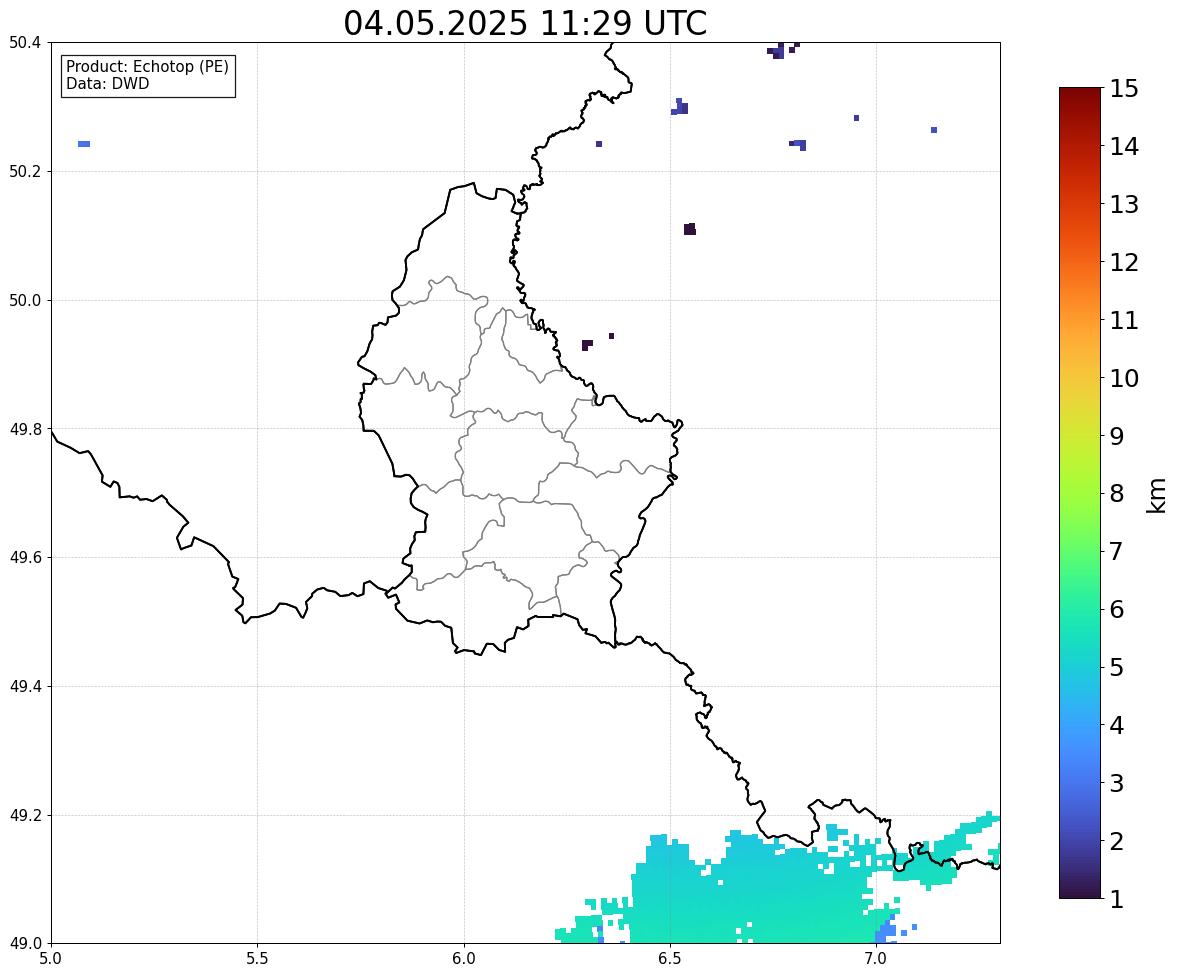1178x976 pixels.
Task: Click the colorbar tick label 8
Action: pyautogui.click(x=1116, y=494)
